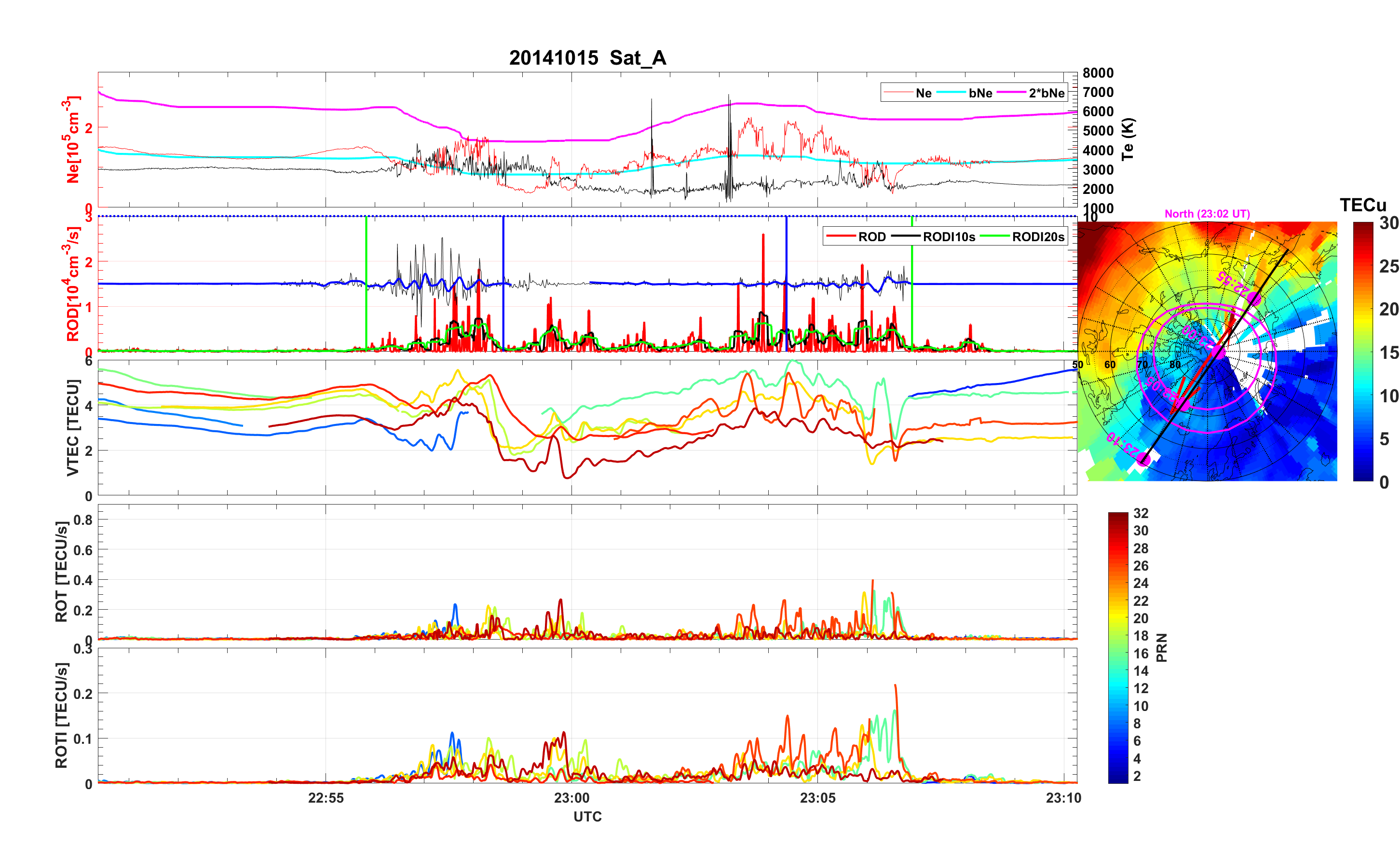Viewport: 1400px width, 847px height.
Task: Click the magenta 22:55 marker on polar map
Action: 1254,299
